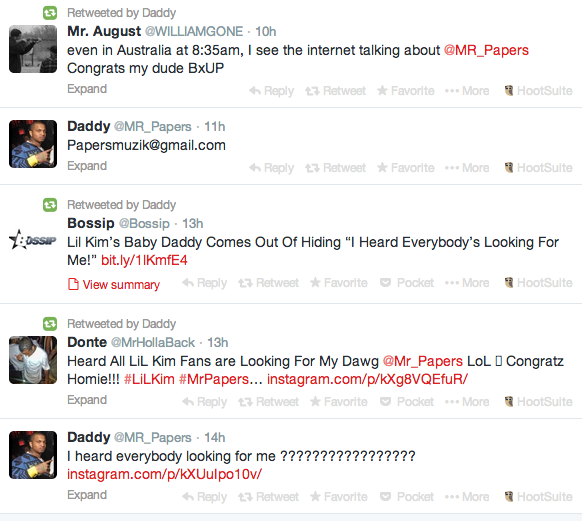Favorite Donte's Lil Kim fans tweet
Image resolution: width=582 pixels, height=521 pixels.
coord(339,402)
